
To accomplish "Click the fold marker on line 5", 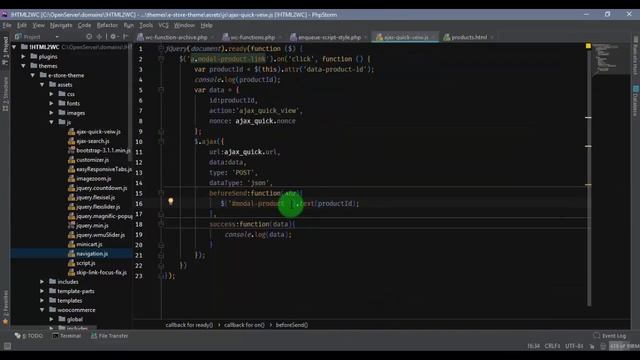I will tap(161, 90).
